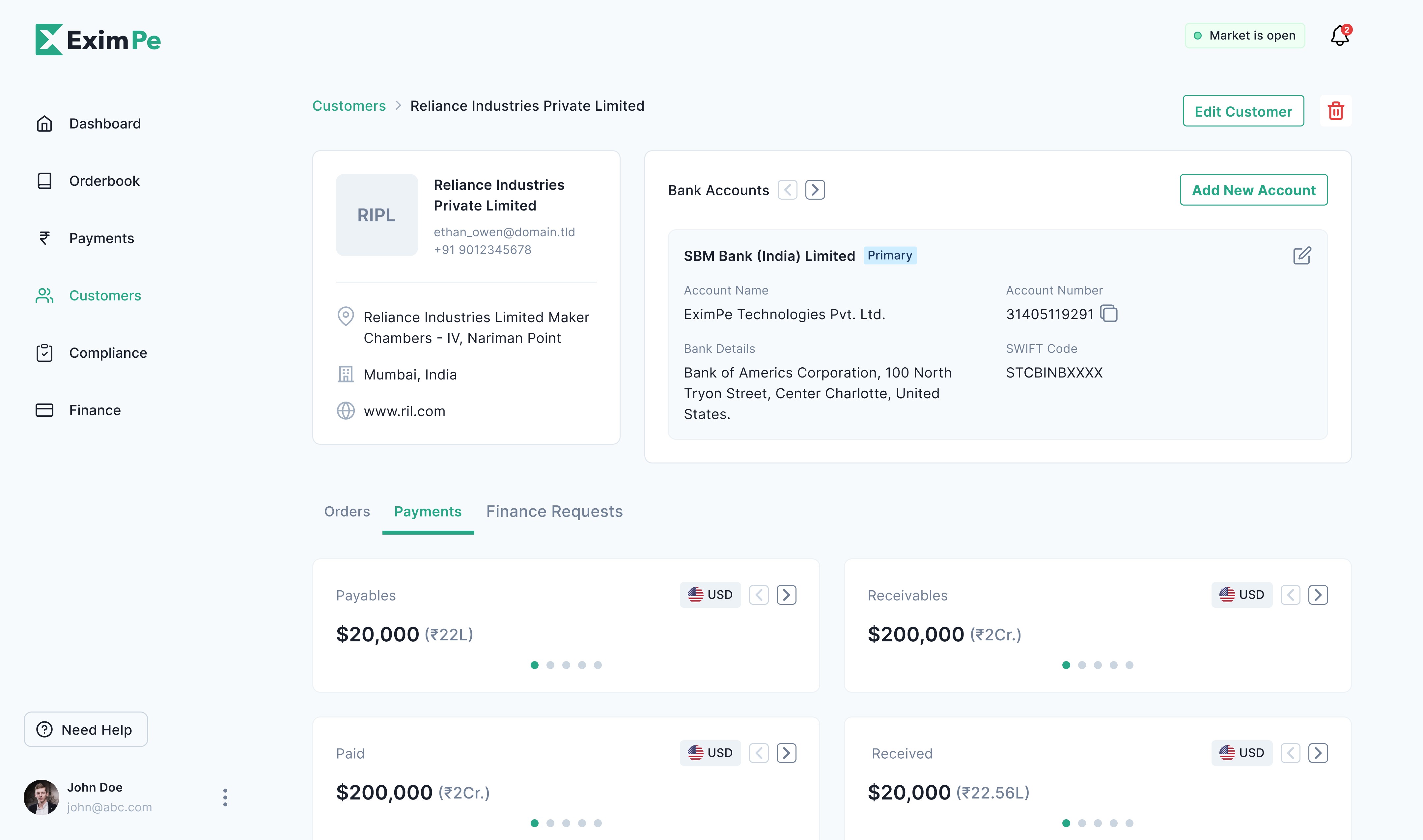Switch to the Orders tab
This screenshot has height=840, width=1423.
(347, 511)
